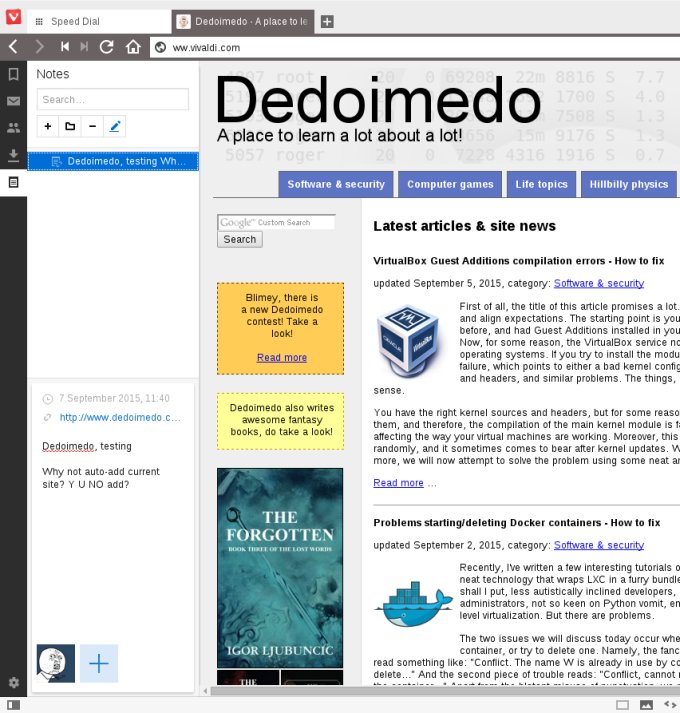The image size is (680, 713).
Task: Go to the home page
Action: 133,46
